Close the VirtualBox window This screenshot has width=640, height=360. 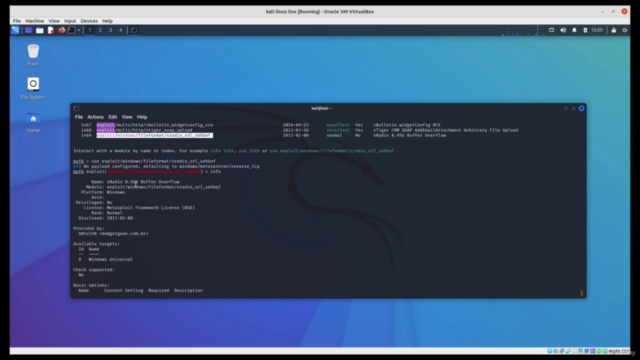tap(624, 11)
